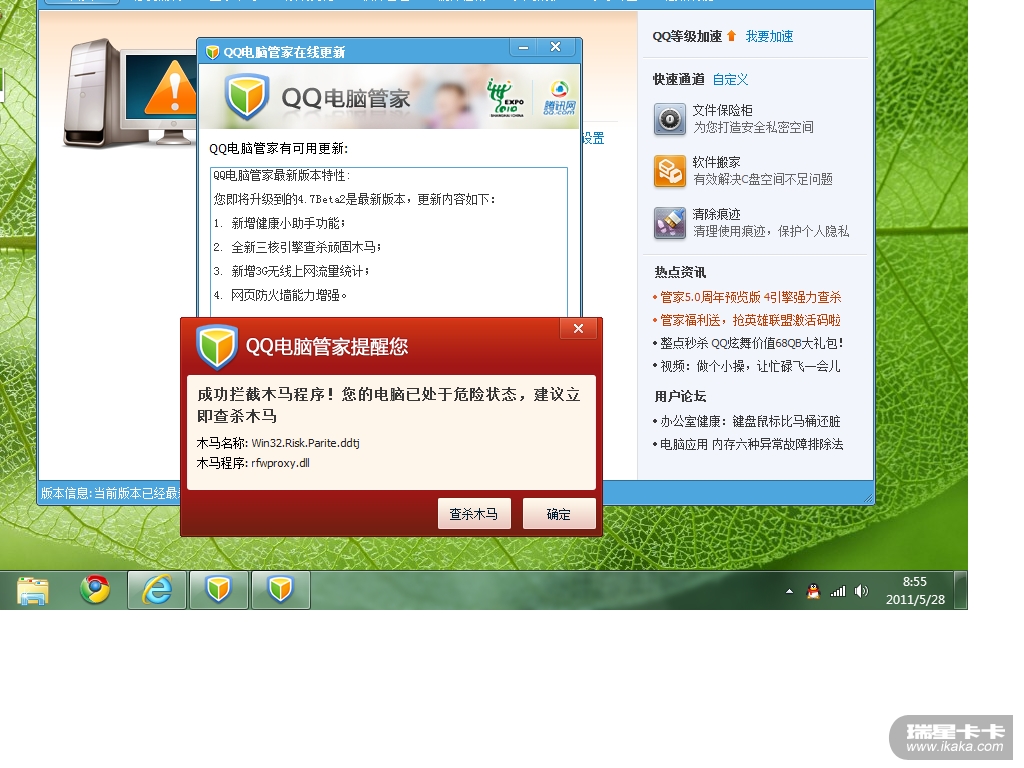The height and width of the screenshot is (768, 1024).
Task: Click 新增3G无线上网流量统计 list line
Action: pos(292,271)
